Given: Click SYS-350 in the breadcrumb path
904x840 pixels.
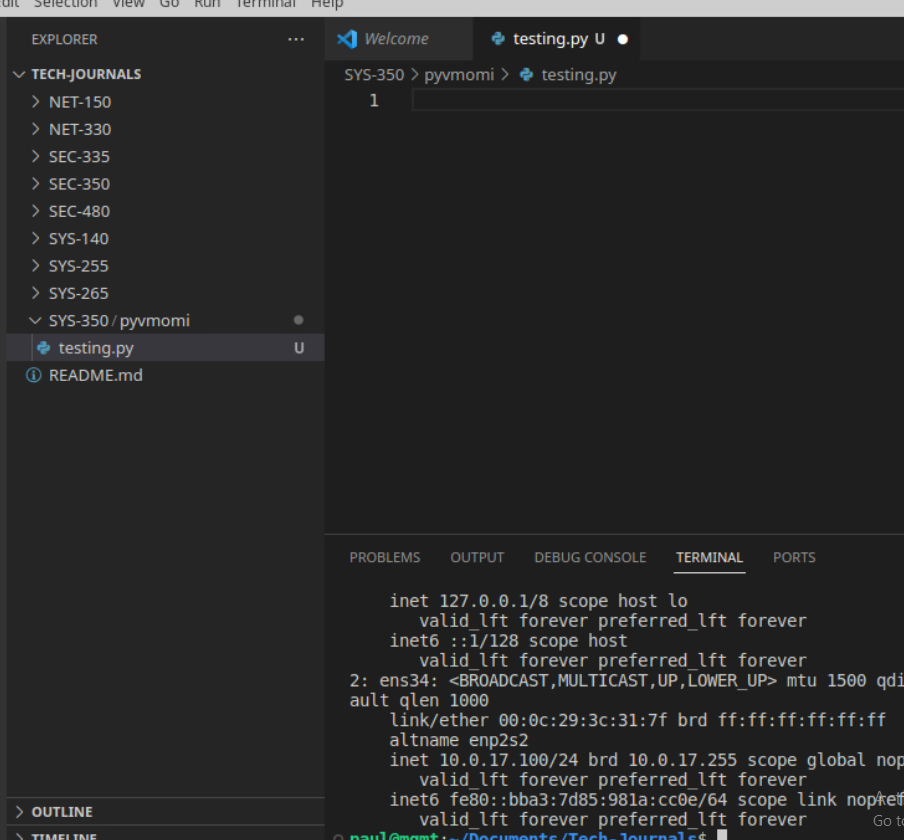Looking at the screenshot, I should coord(374,75).
